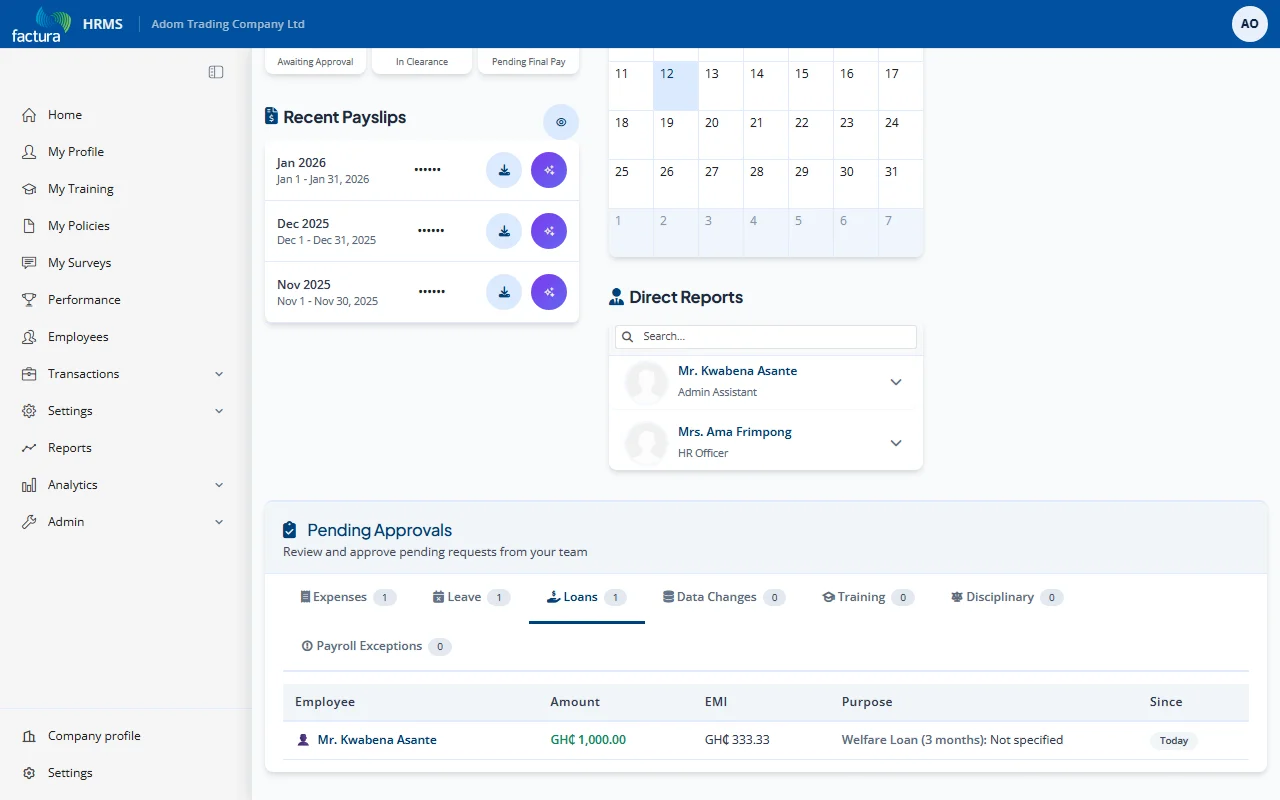Click the Performance trophy icon
Image resolution: width=1280 pixels, height=800 pixels.
click(x=29, y=300)
